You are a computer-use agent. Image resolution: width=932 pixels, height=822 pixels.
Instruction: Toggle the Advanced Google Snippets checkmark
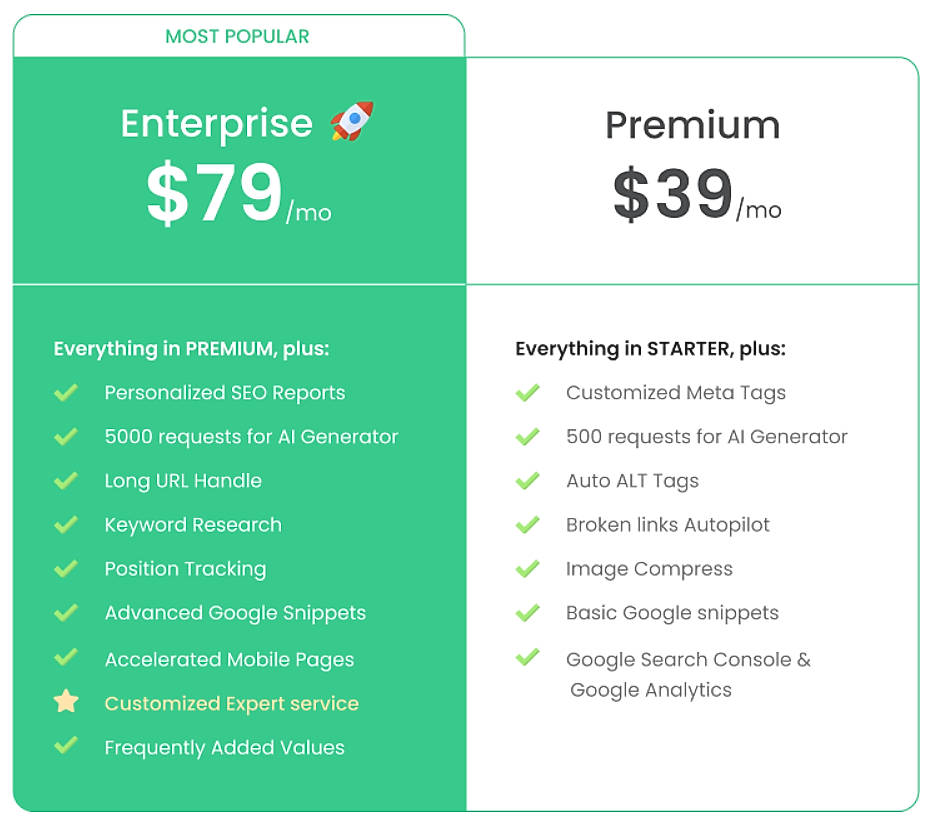tap(65, 613)
